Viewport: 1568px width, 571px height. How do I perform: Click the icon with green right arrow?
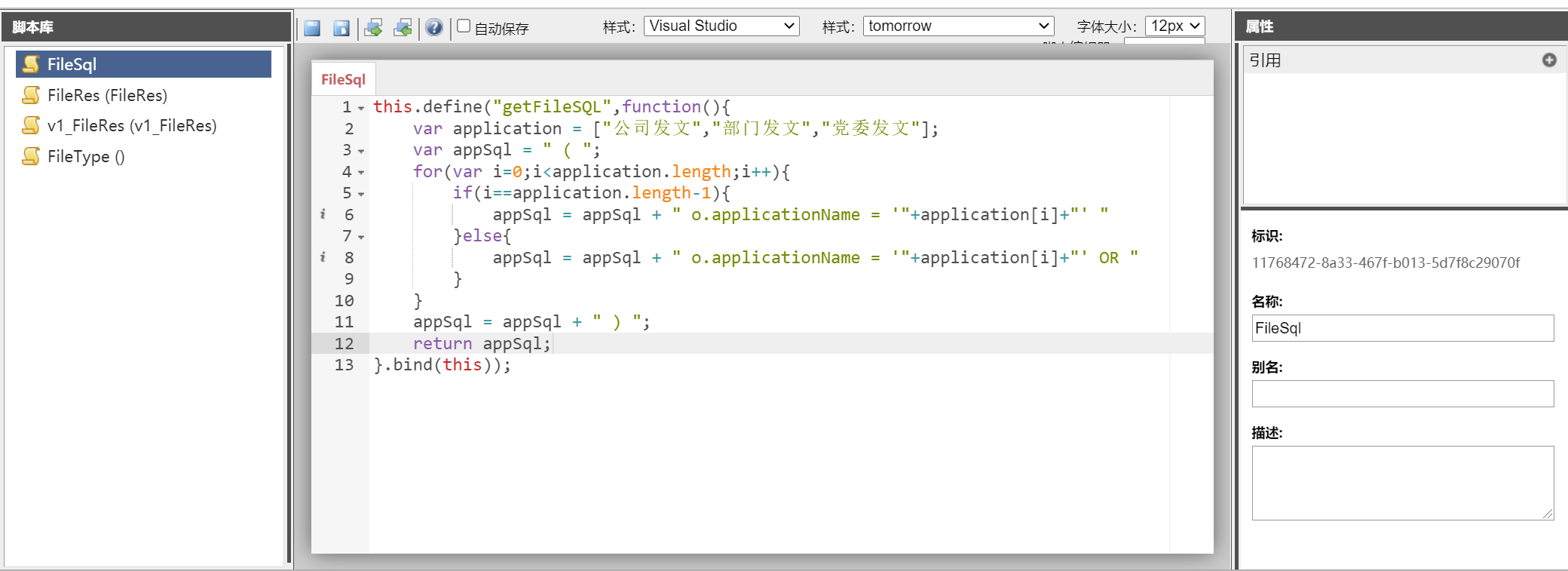click(x=373, y=28)
